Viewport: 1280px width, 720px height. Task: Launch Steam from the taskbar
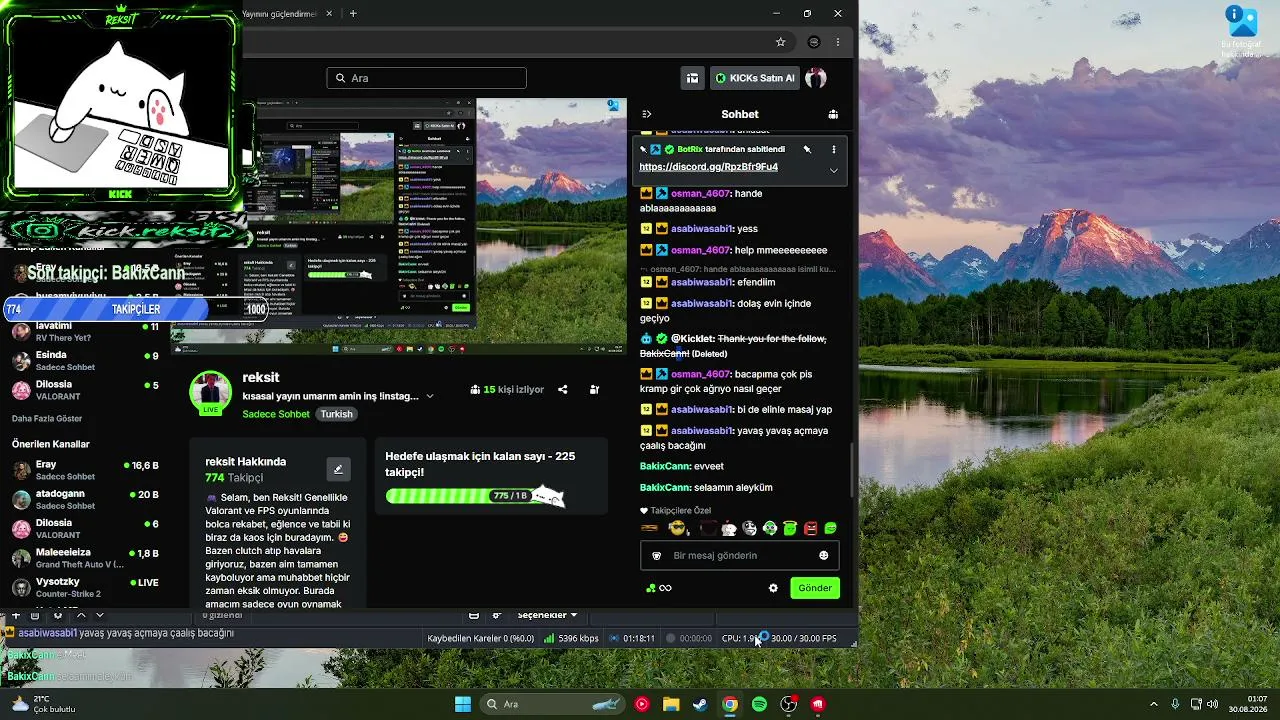point(700,704)
